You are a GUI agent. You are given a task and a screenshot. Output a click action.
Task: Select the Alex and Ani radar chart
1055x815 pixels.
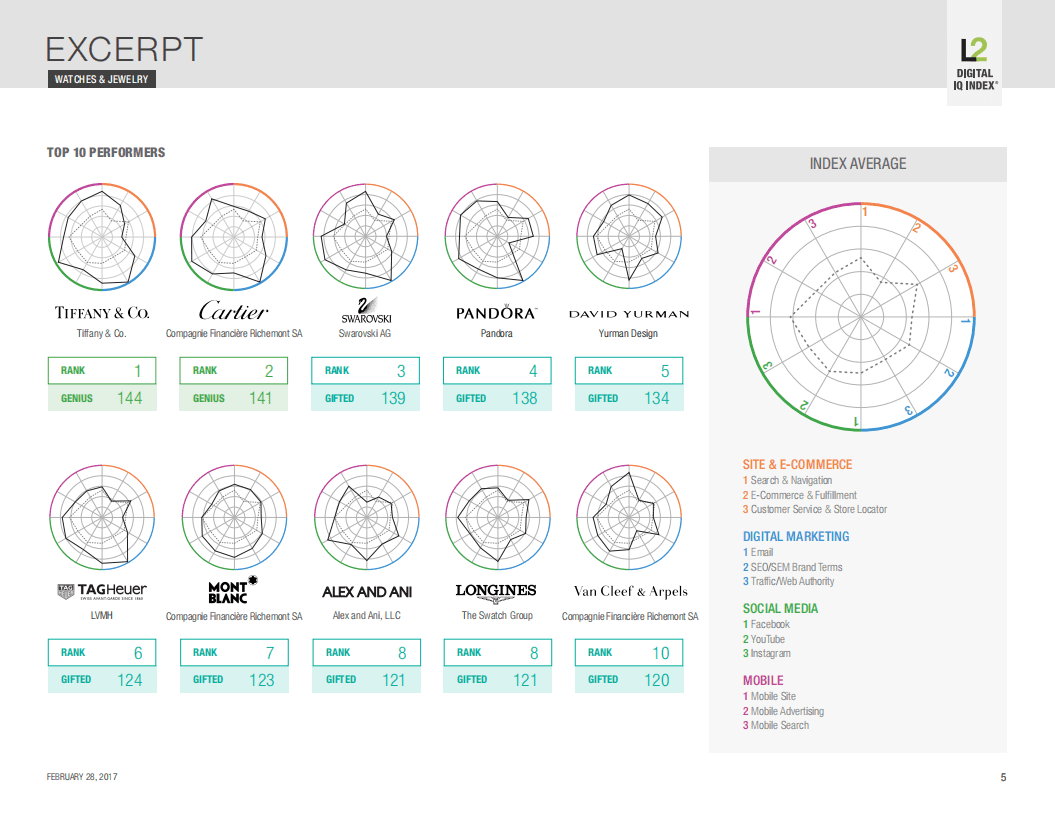click(365, 518)
